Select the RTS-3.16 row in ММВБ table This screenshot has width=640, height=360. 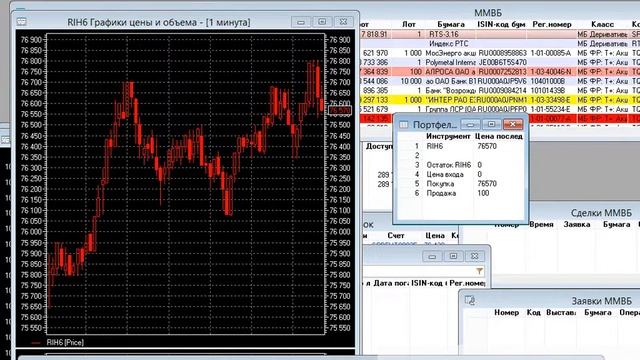(x=500, y=34)
